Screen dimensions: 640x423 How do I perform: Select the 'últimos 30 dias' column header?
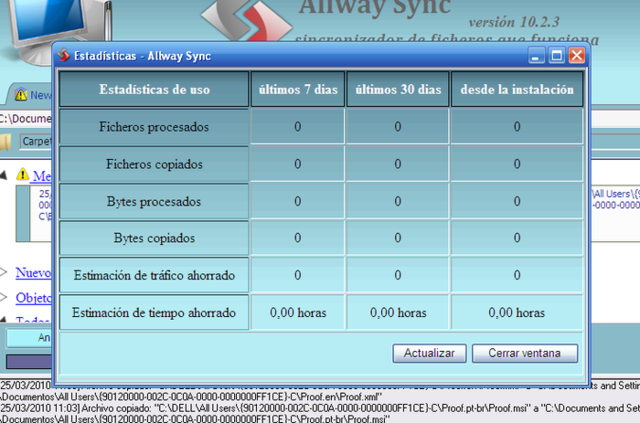click(x=398, y=89)
